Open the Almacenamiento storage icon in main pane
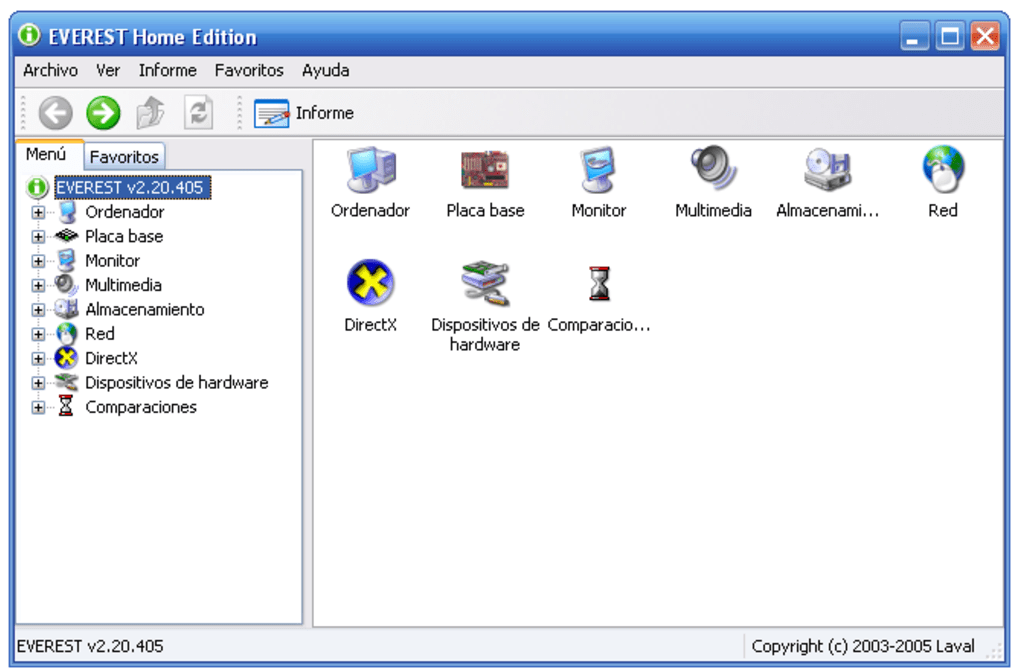Viewport: 1017px width, 672px height. click(828, 170)
